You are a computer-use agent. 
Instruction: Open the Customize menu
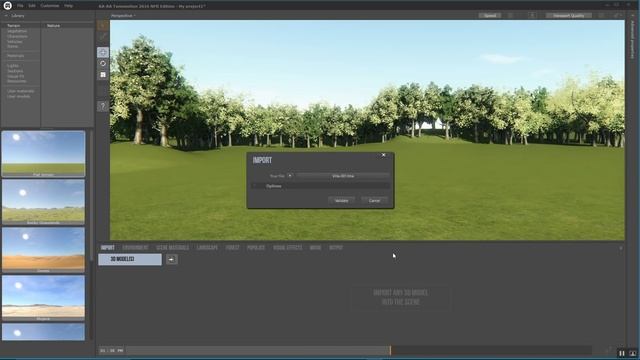(x=50, y=6)
